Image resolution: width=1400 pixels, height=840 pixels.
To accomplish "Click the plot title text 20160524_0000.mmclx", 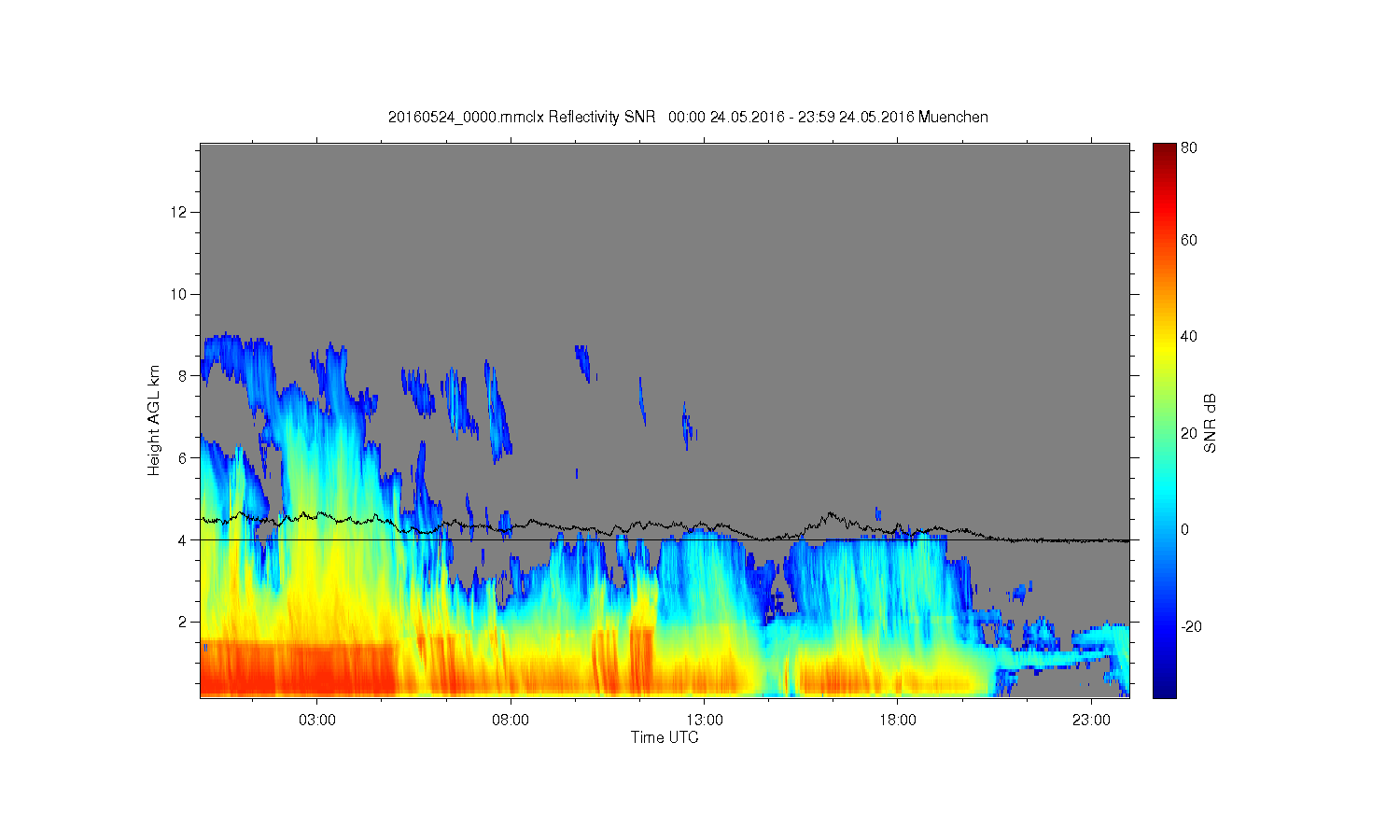I will (x=466, y=118).
